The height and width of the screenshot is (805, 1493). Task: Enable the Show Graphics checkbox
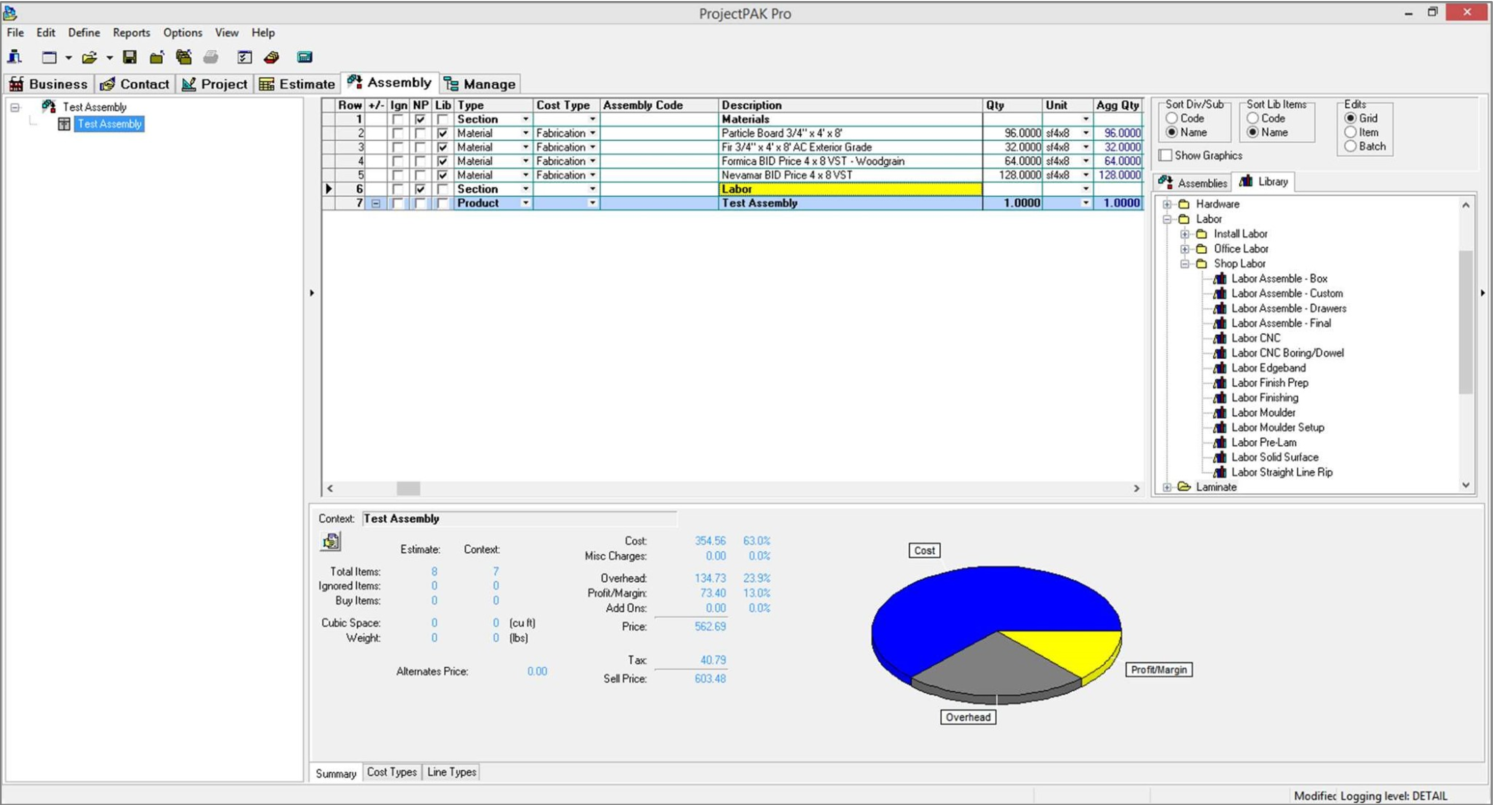pyautogui.click(x=1164, y=155)
